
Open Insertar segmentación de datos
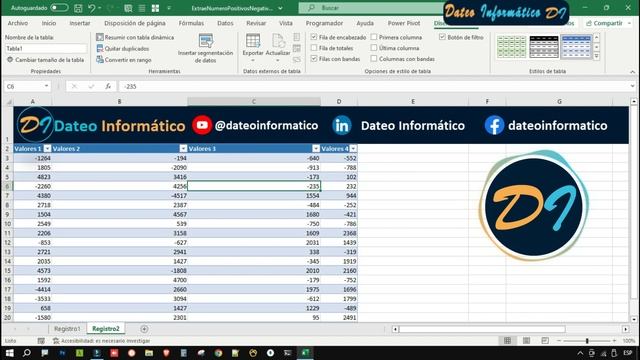click(205, 49)
